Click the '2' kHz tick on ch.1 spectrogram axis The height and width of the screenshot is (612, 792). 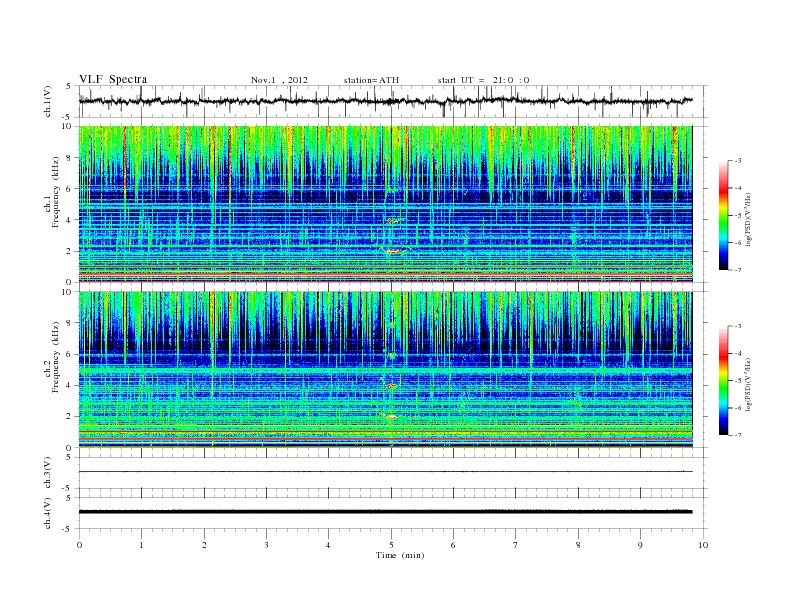(70, 251)
